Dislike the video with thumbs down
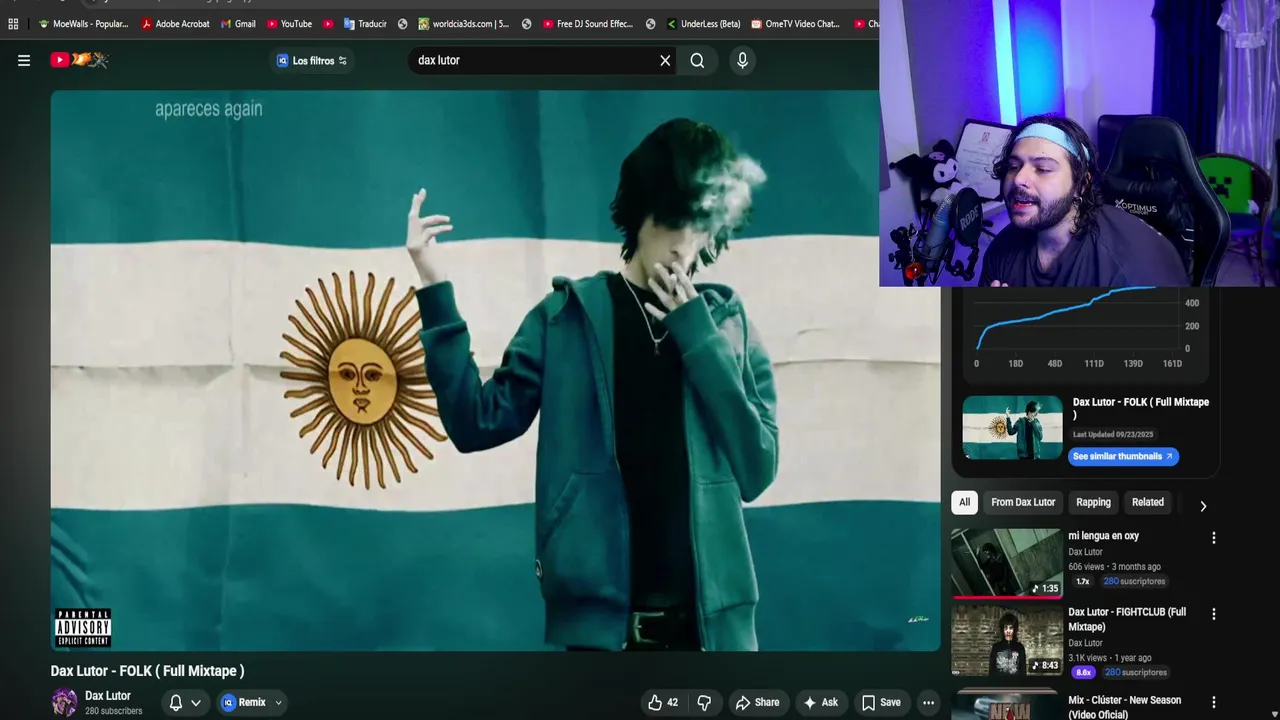 click(x=704, y=702)
